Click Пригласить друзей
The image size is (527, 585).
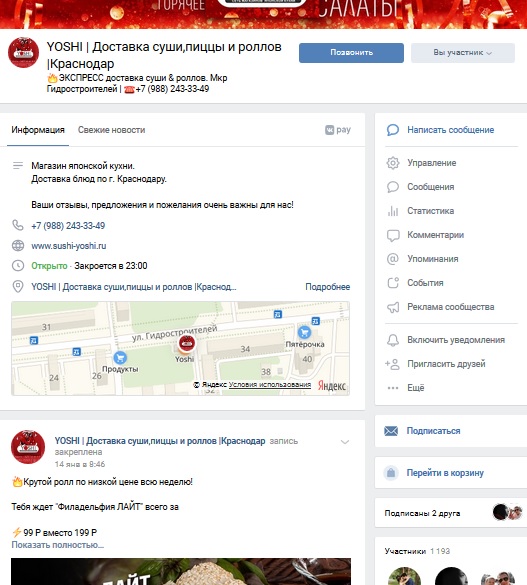[x=446, y=364]
